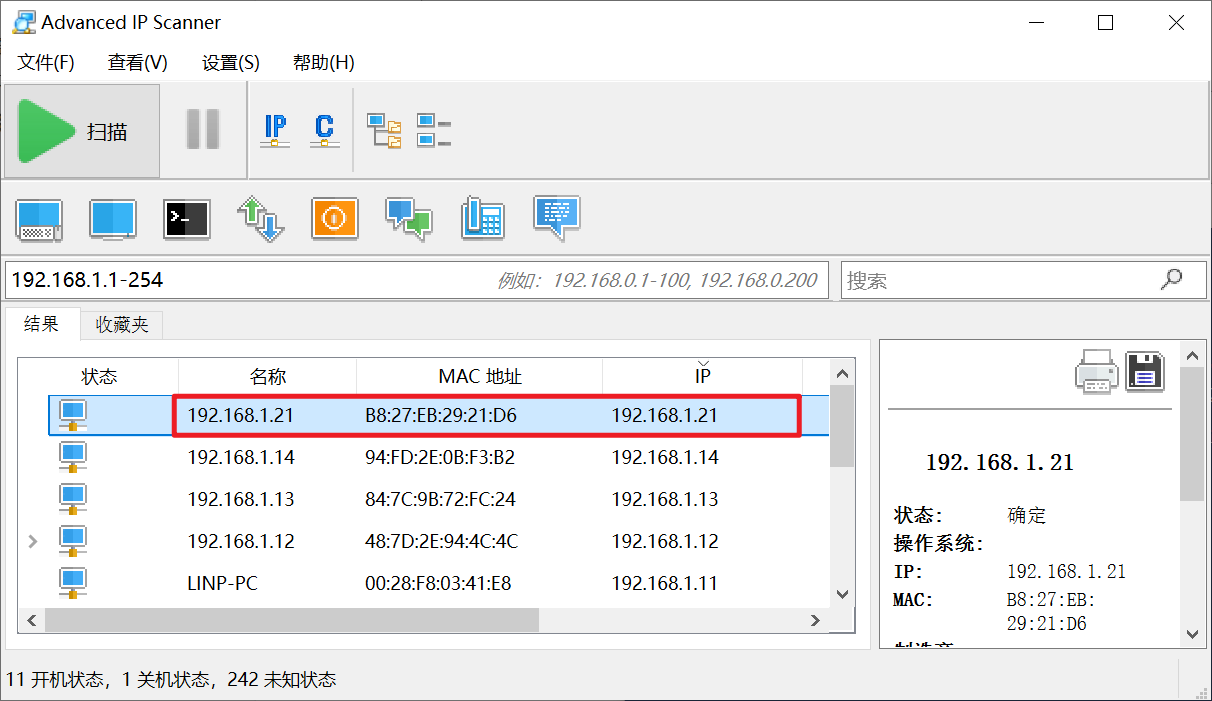Click MAC cell 84:7C:9B:72:FC:24
The image size is (1212, 701).
point(440,499)
